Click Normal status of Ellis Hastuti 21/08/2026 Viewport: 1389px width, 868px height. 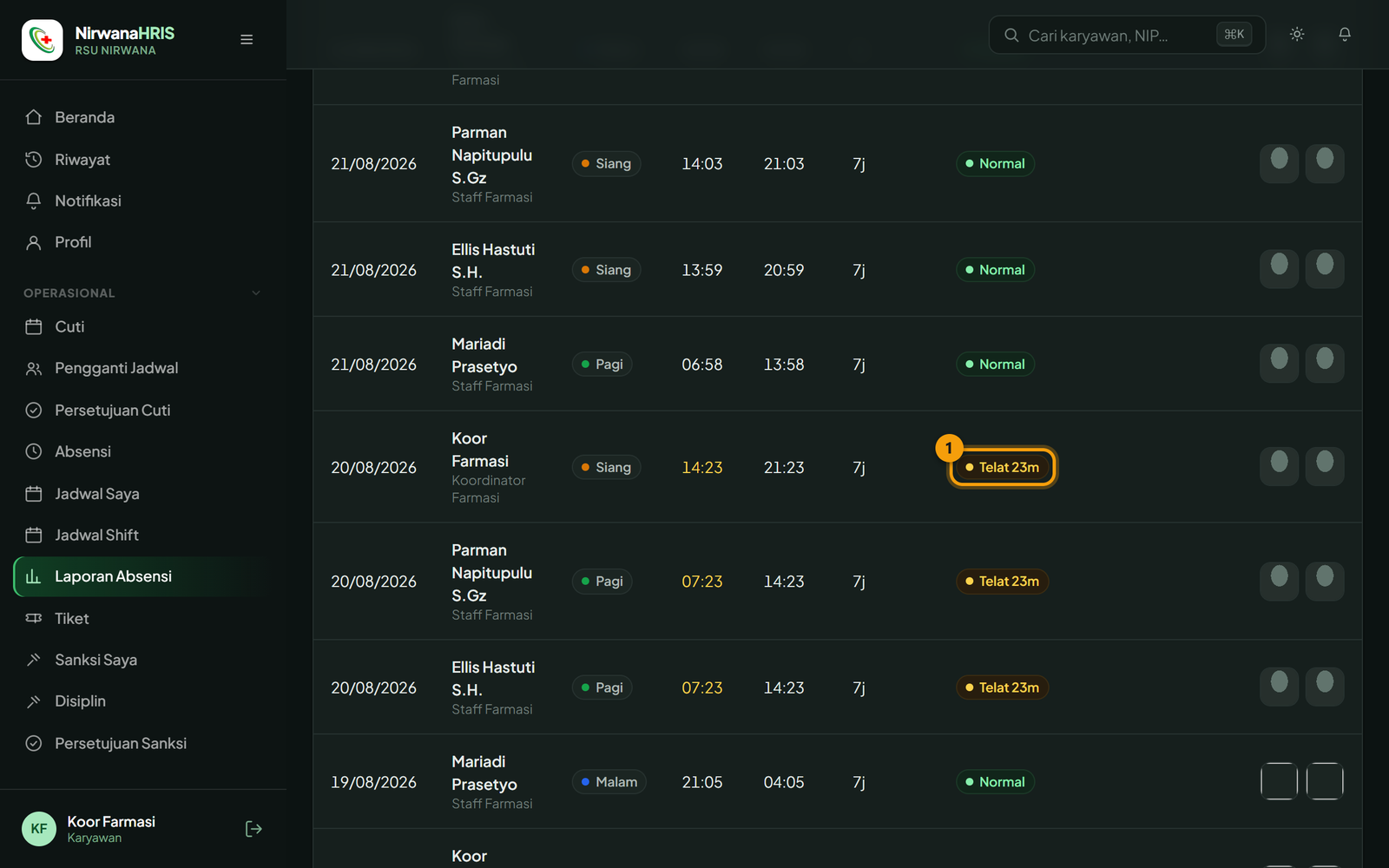[x=995, y=270]
